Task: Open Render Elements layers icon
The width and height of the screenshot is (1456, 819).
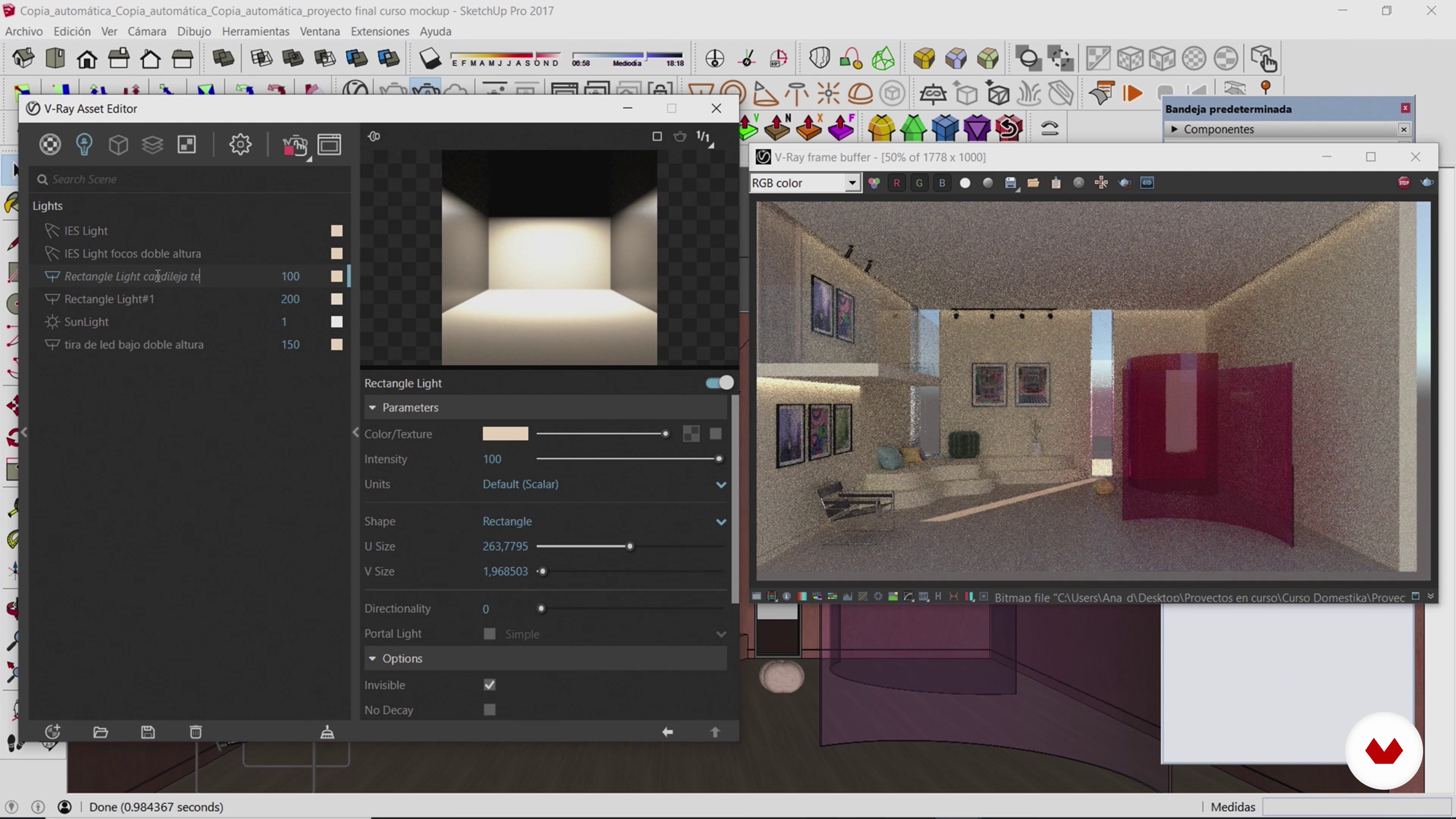Action: [x=152, y=145]
